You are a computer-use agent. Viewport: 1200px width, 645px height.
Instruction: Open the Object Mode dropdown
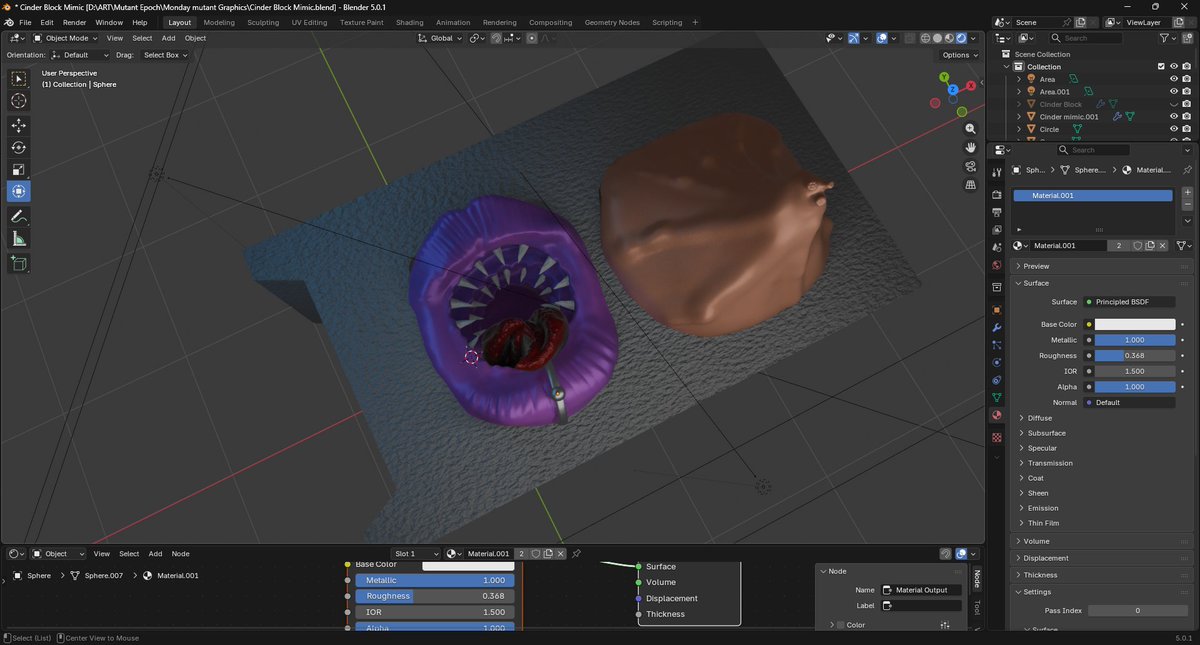[x=66, y=38]
